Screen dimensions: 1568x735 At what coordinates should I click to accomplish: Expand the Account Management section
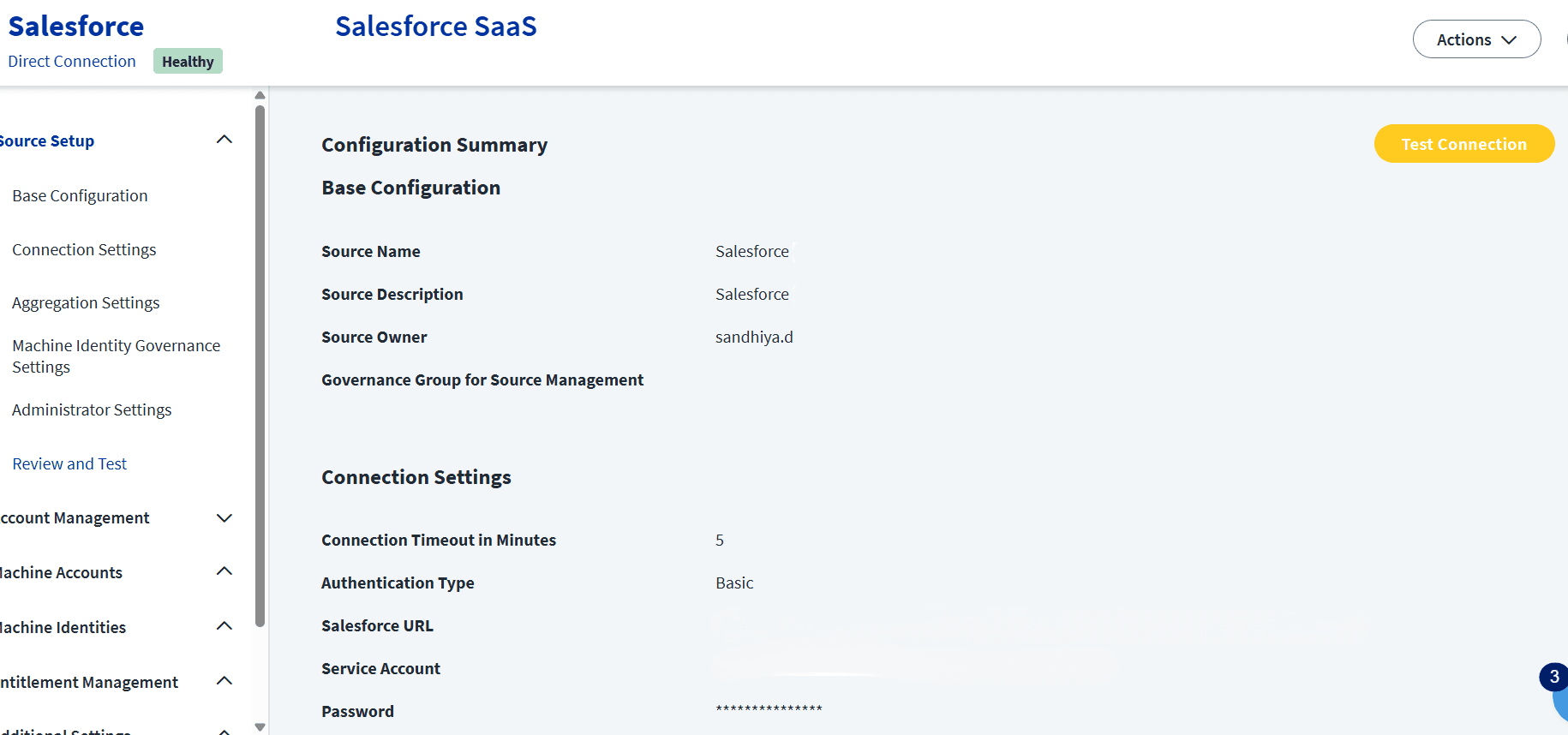pyautogui.click(x=224, y=517)
